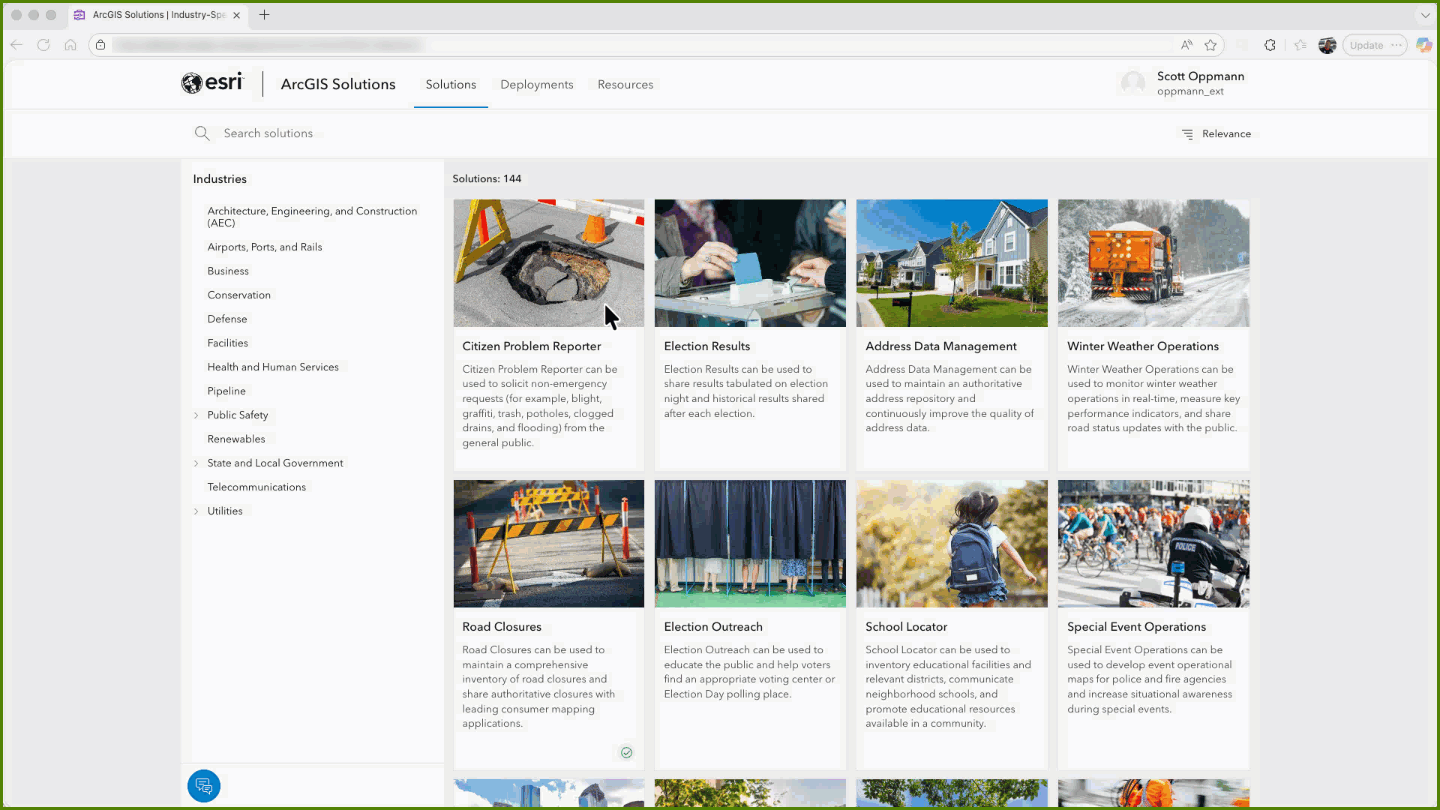
Task: Open the Citizen Problem Reporter pothole thumbnail
Action: (x=549, y=263)
